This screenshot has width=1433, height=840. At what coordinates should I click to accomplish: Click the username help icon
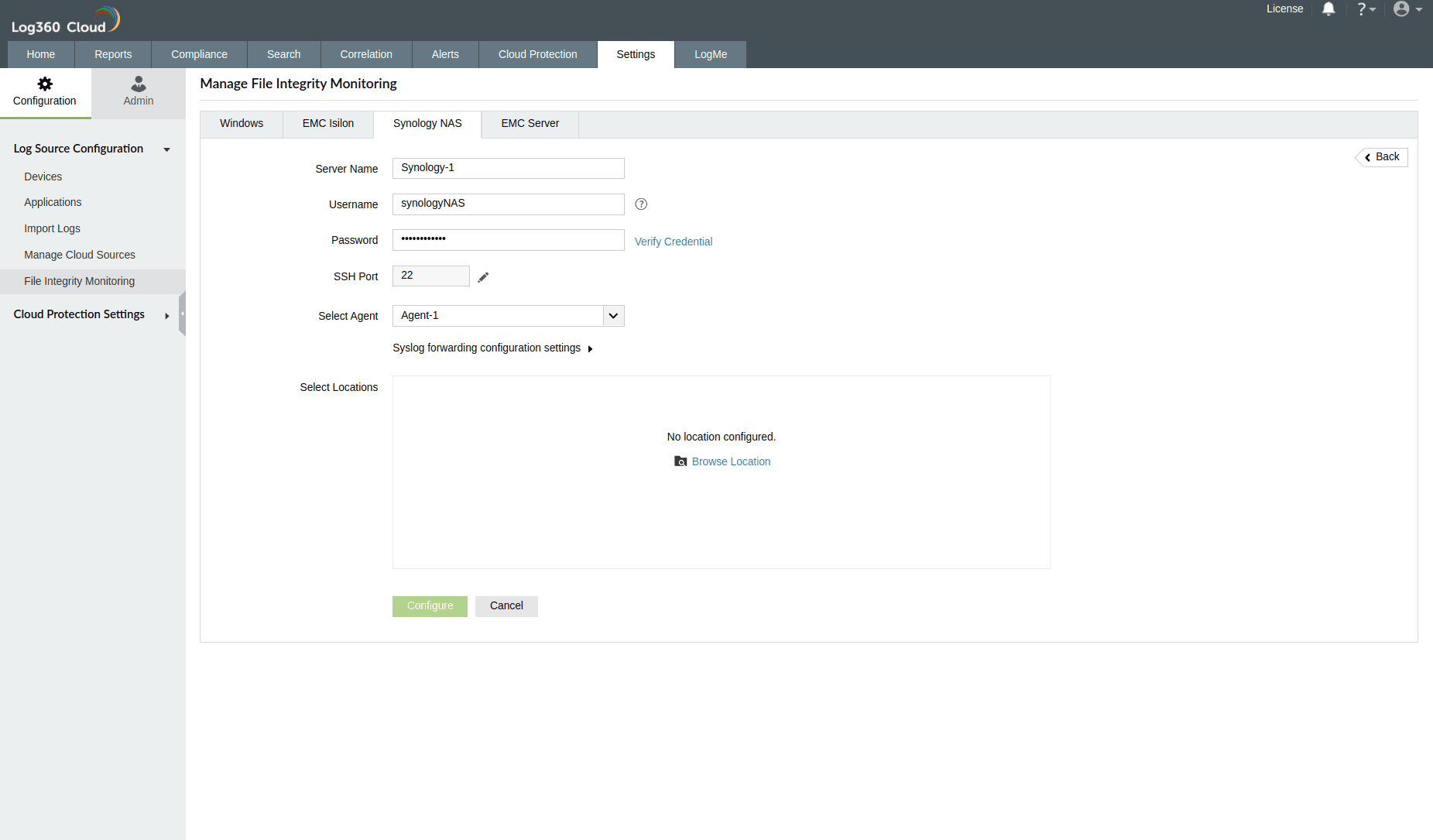[x=641, y=204]
